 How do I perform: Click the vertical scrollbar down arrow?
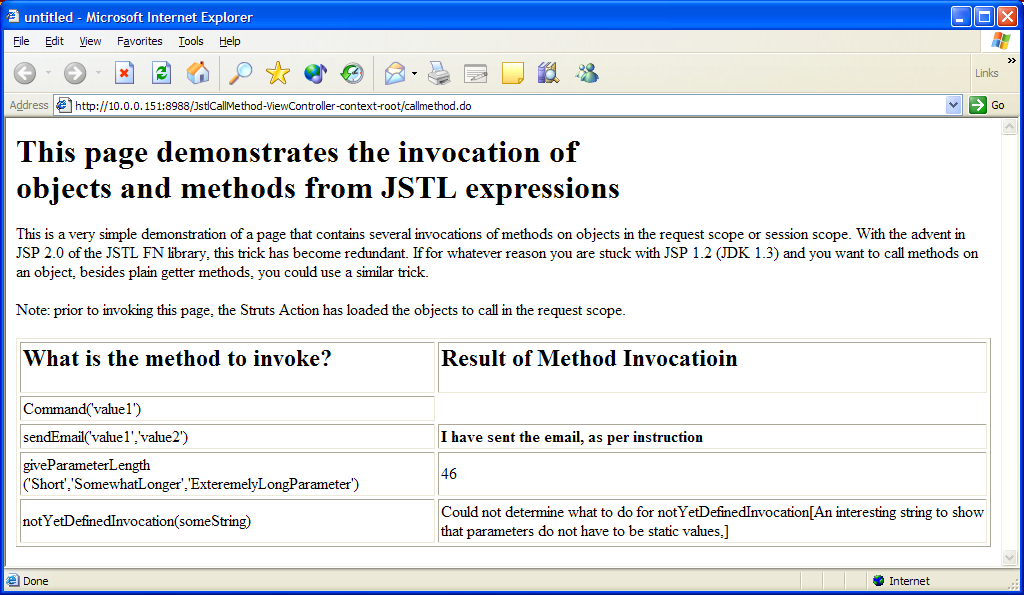(x=1010, y=558)
